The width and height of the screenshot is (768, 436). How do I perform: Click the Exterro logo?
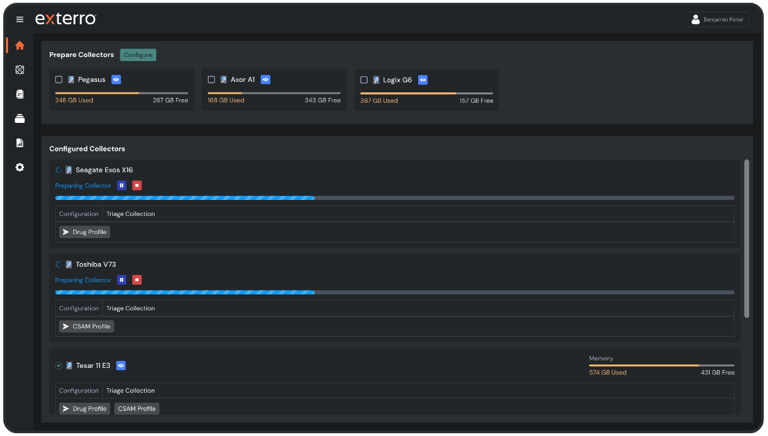(x=66, y=19)
